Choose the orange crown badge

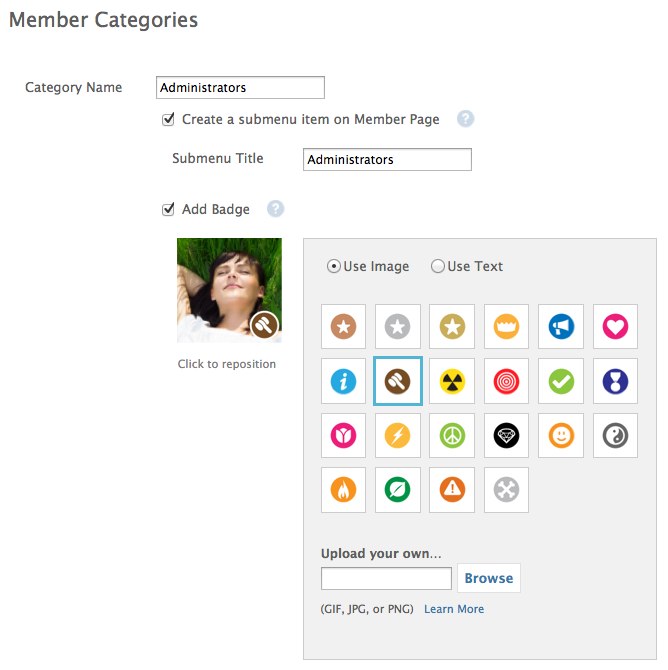[x=506, y=326]
